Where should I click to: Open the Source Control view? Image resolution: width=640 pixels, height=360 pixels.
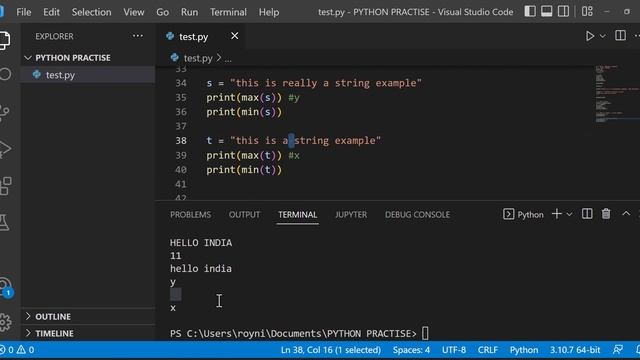click(5, 112)
